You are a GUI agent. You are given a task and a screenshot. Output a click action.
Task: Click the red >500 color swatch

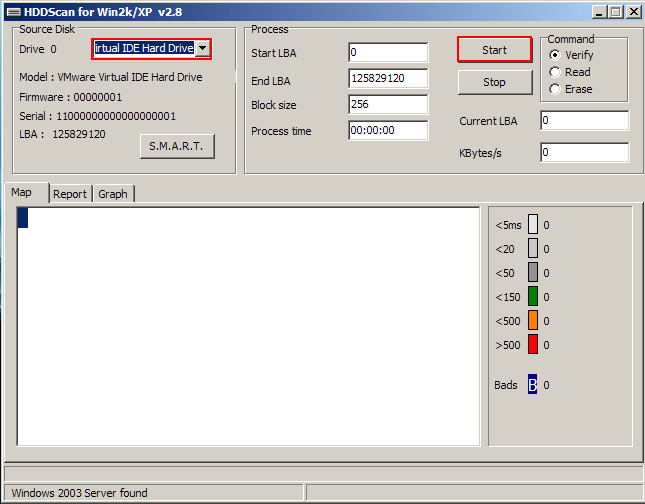[x=533, y=345]
